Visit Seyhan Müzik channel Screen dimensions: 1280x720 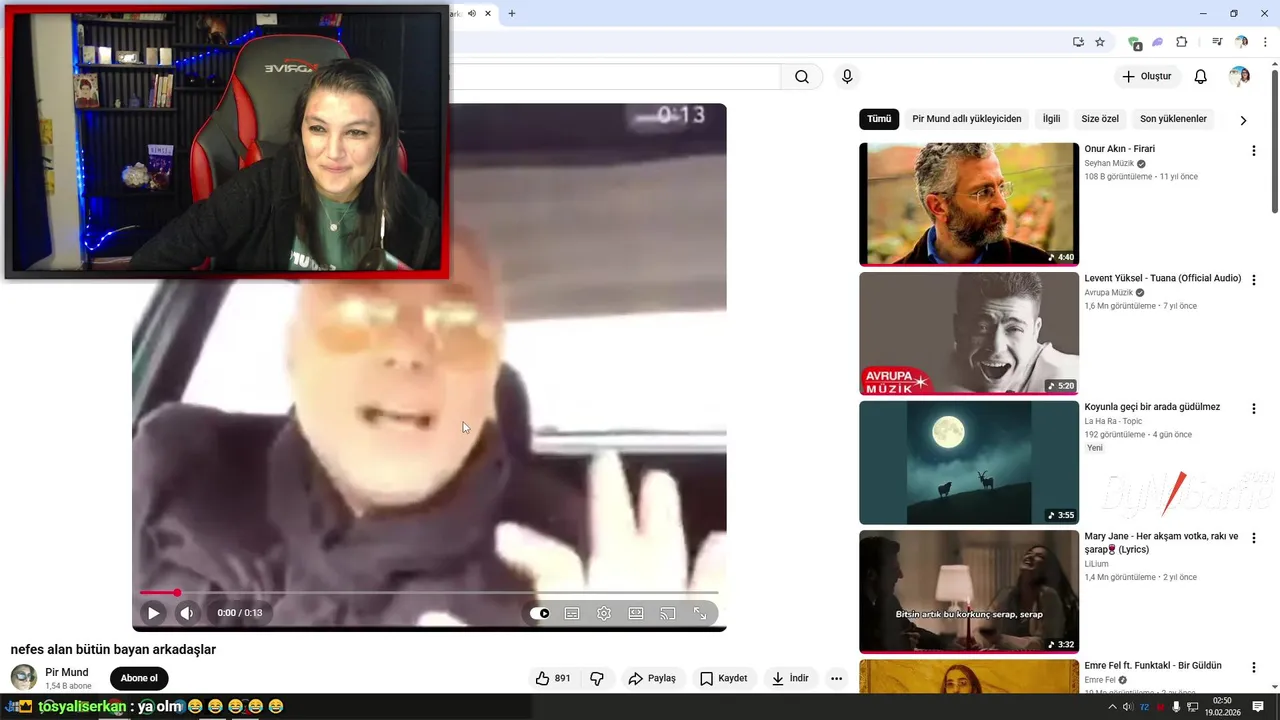1109,163
